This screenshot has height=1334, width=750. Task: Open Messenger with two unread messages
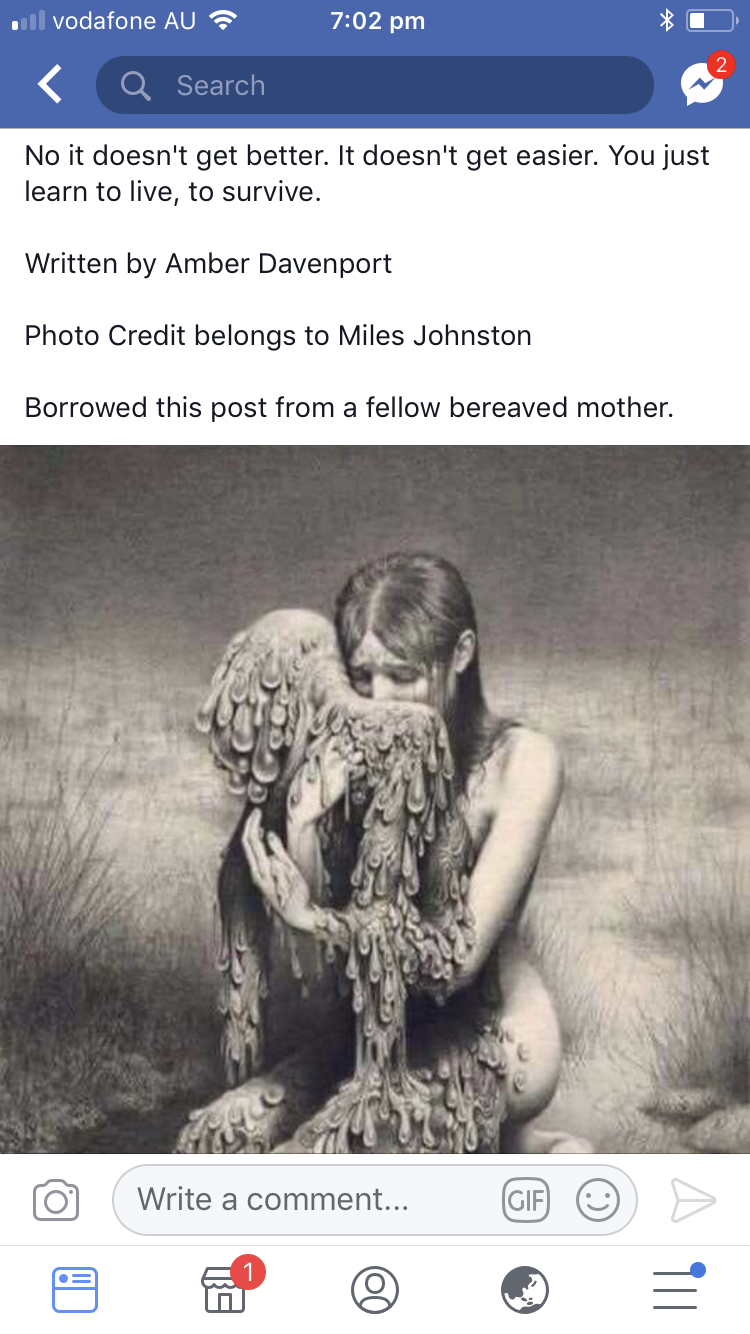[x=705, y=82]
